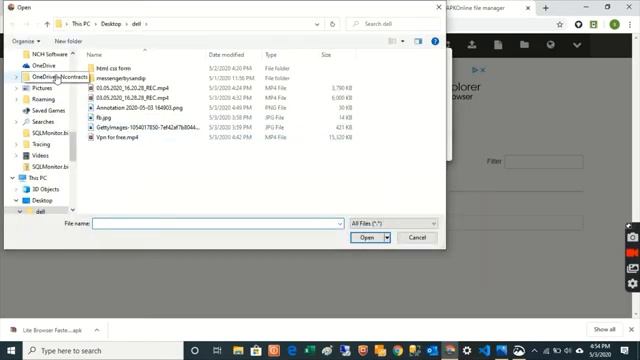Click the camera screenshot icon in side panel
The width and height of the screenshot is (640, 360).
[632, 237]
